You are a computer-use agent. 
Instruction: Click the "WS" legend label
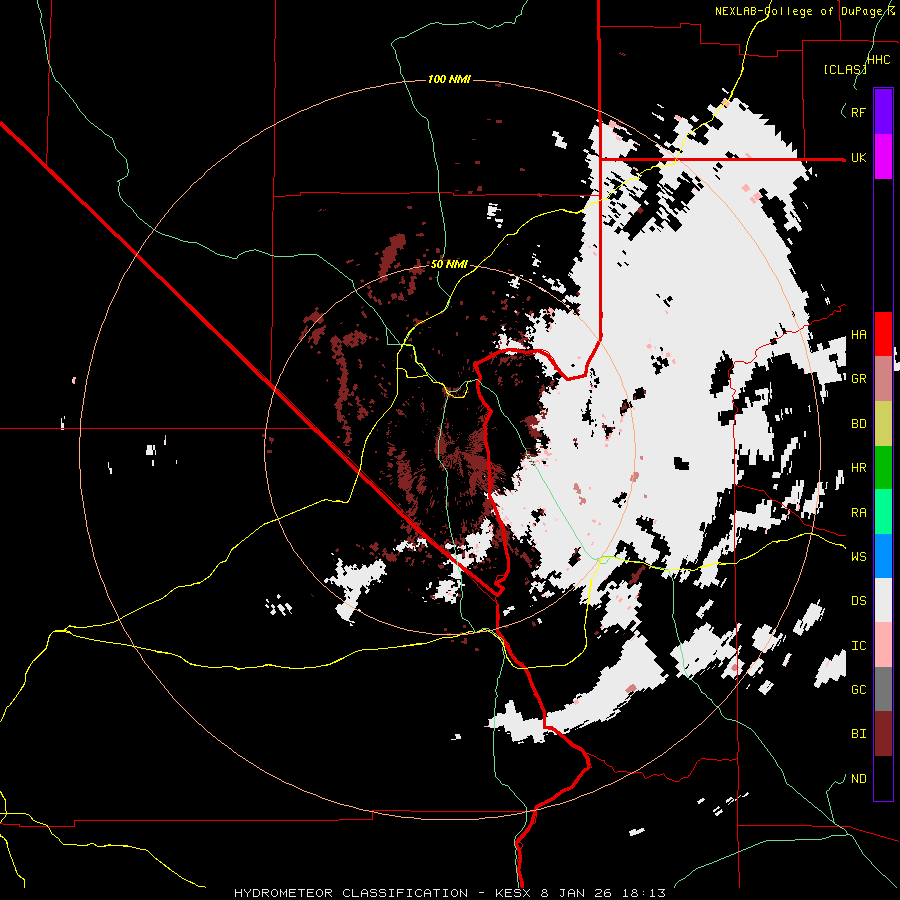pyautogui.click(x=858, y=557)
